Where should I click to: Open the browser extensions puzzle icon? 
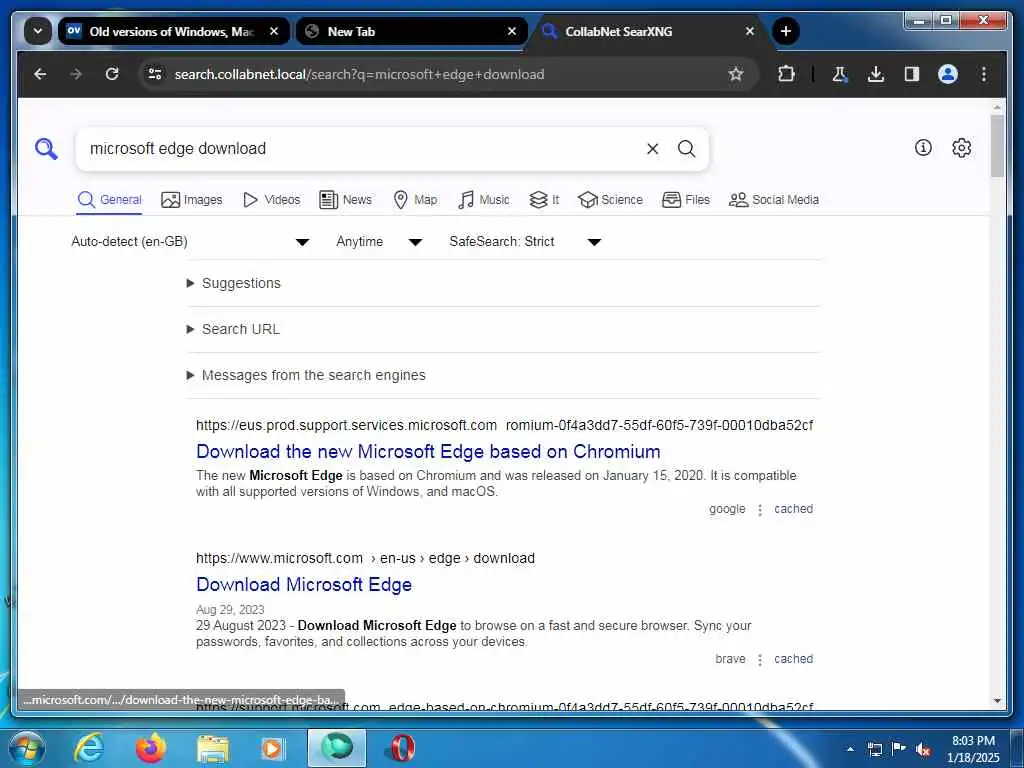[x=786, y=74]
